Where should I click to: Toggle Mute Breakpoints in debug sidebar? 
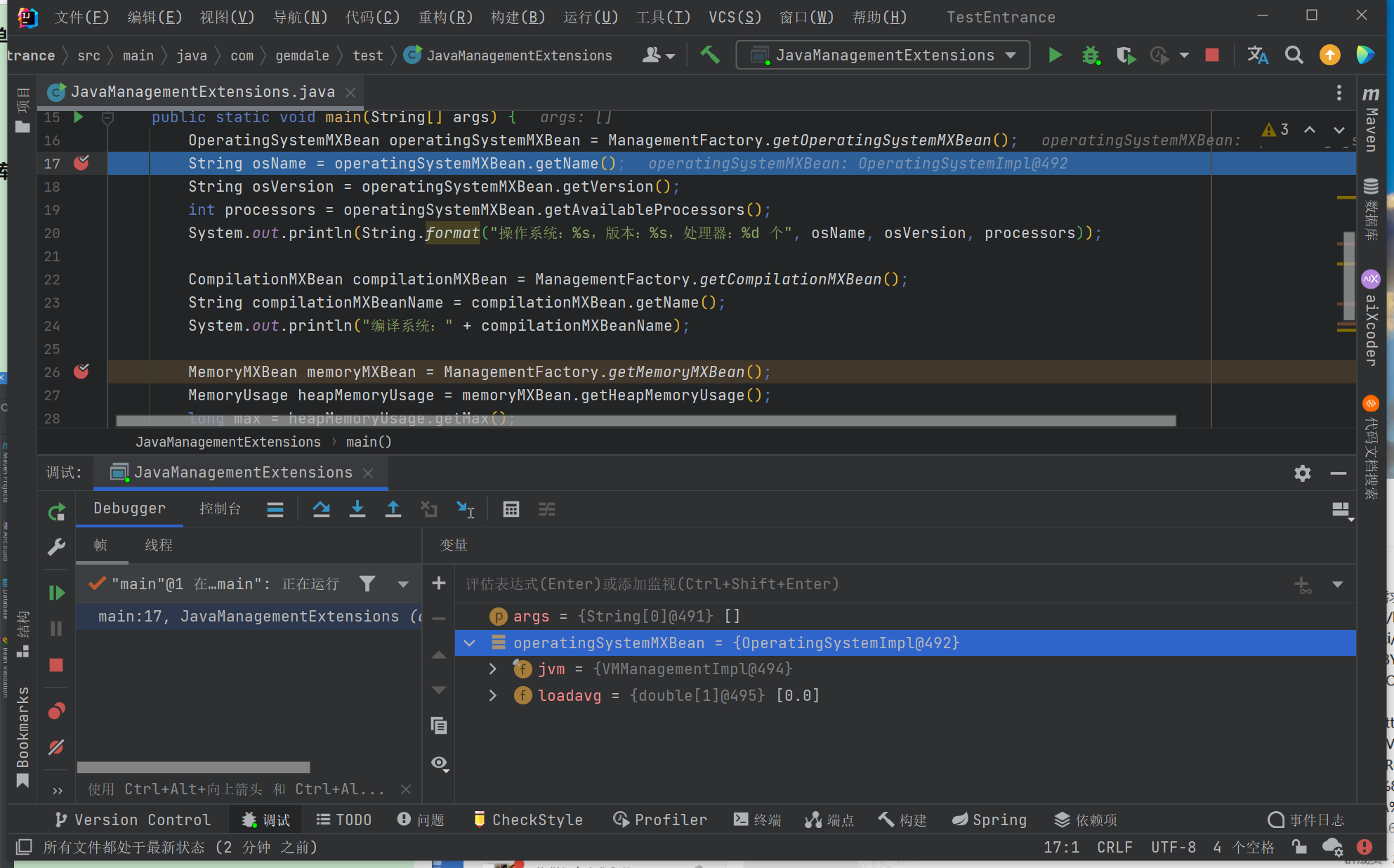[57, 747]
